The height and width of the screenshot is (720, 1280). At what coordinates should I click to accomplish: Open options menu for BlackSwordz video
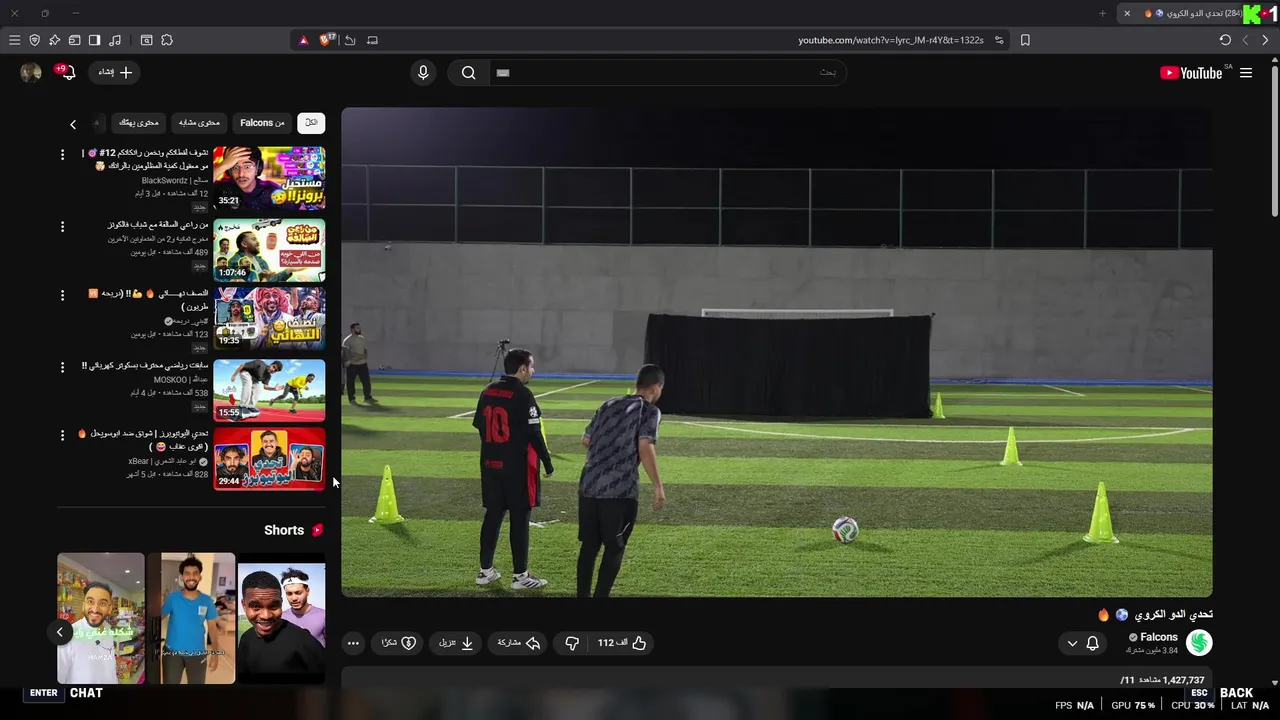pyautogui.click(x=62, y=155)
